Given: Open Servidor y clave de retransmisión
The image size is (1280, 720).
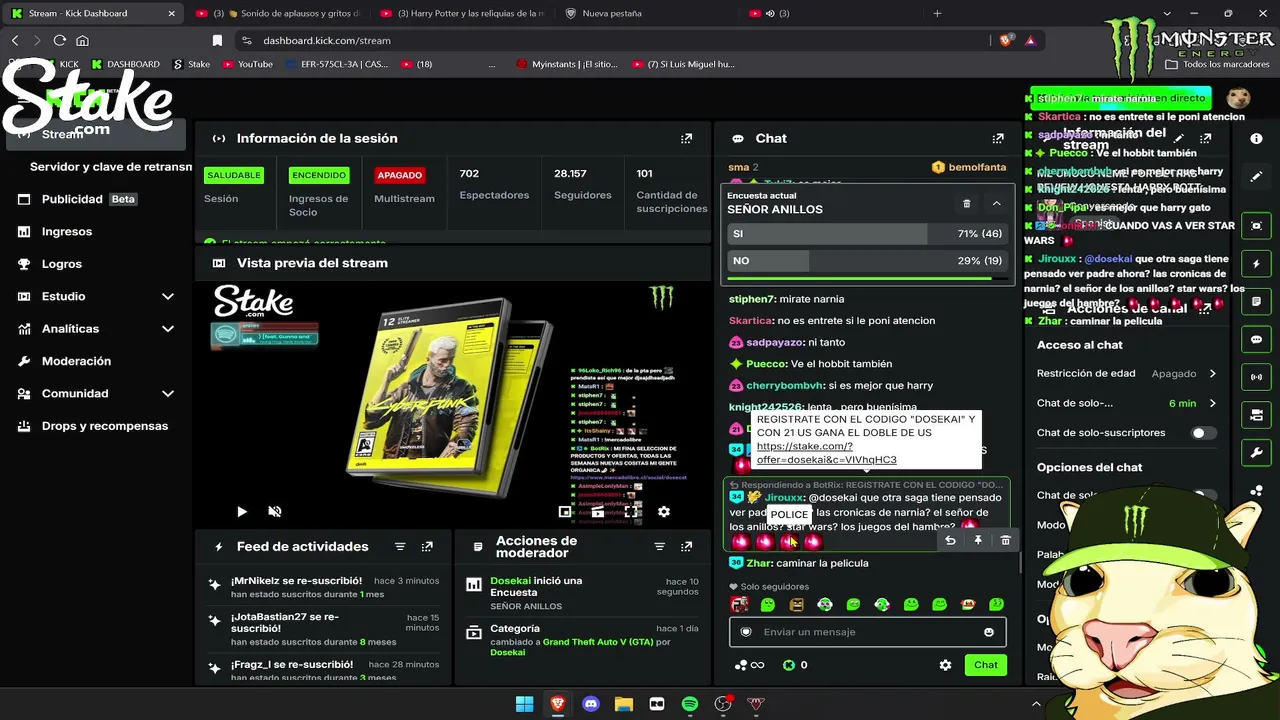Looking at the screenshot, I should click(110, 167).
